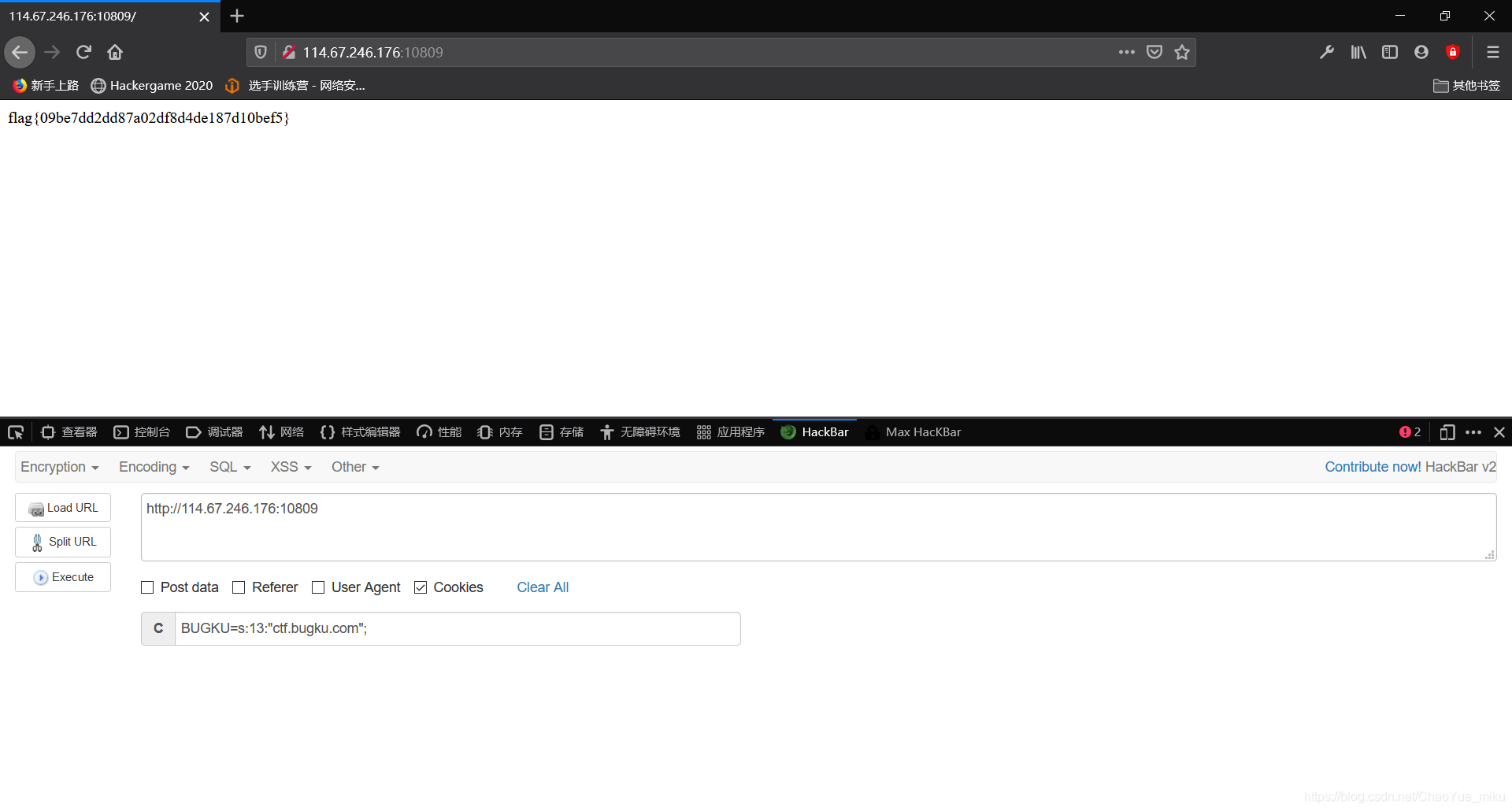1512x811 pixels.
Task: Reload the current page
Action: pyautogui.click(x=83, y=52)
